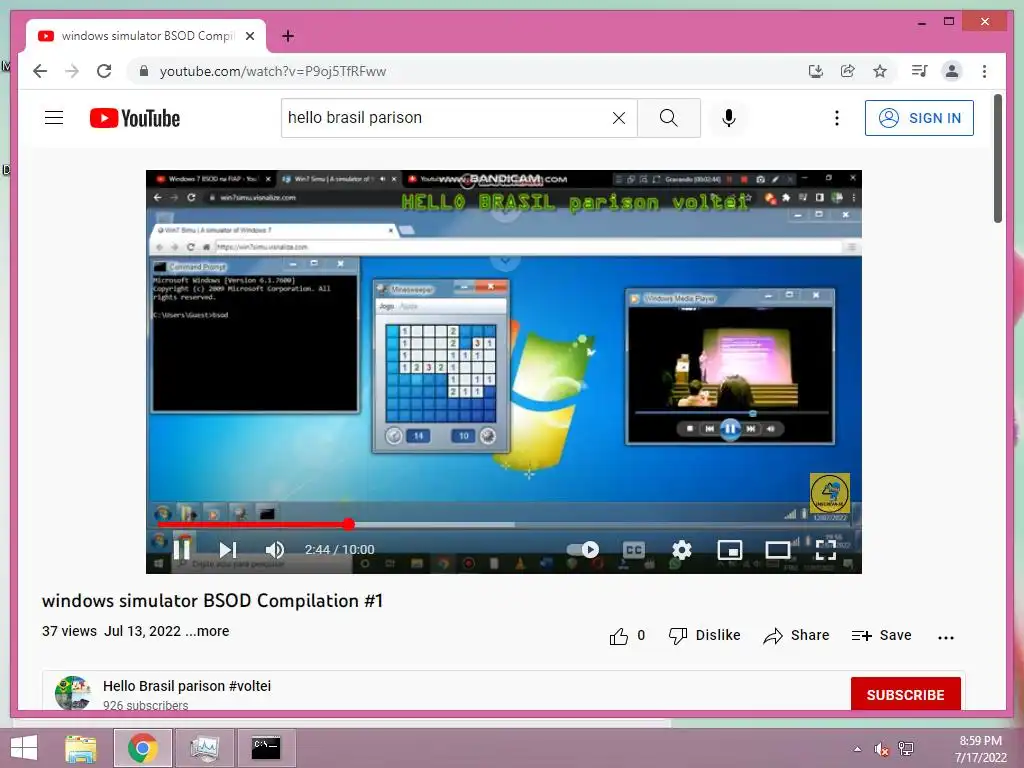This screenshot has height=768, width=1024.
Task: Save the video to a playlist
Action: (x=882, y=635)
